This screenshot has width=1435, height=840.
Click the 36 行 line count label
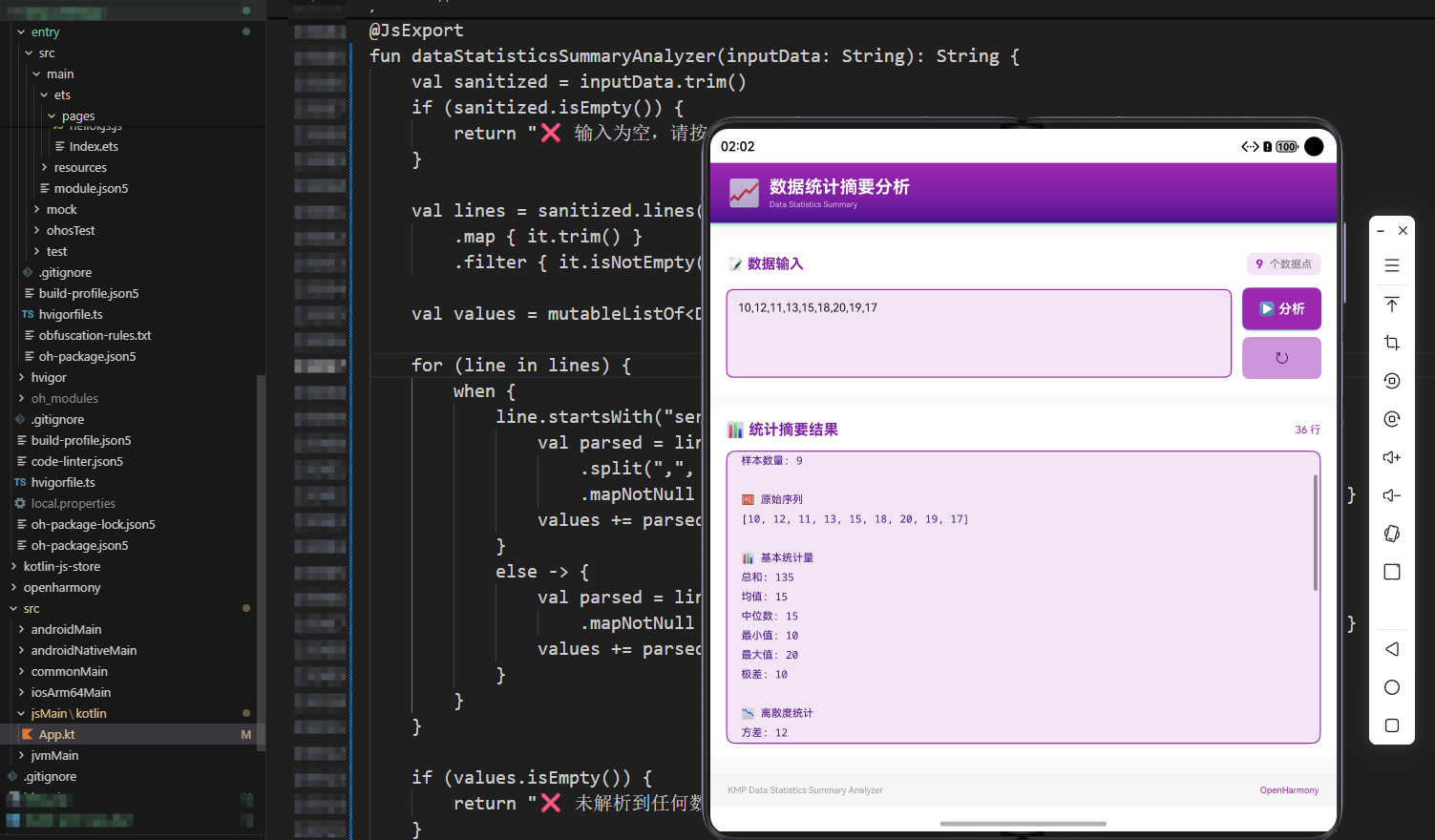[x=1307, y=430]
